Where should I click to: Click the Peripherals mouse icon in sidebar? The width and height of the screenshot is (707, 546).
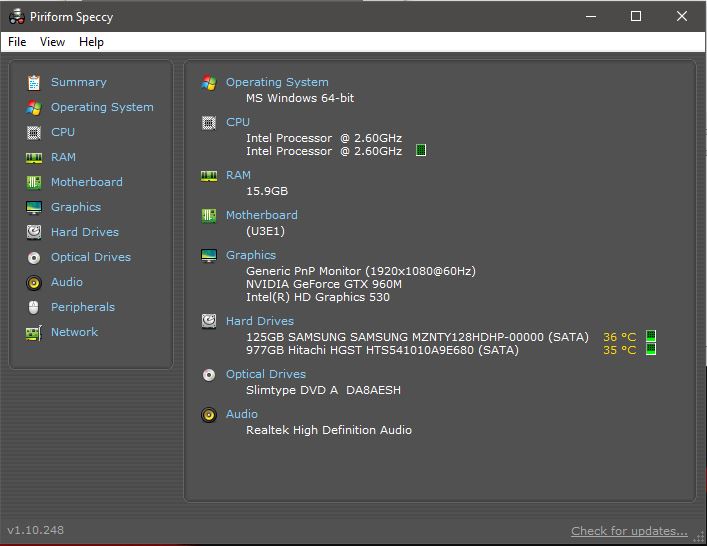(34, 307)
